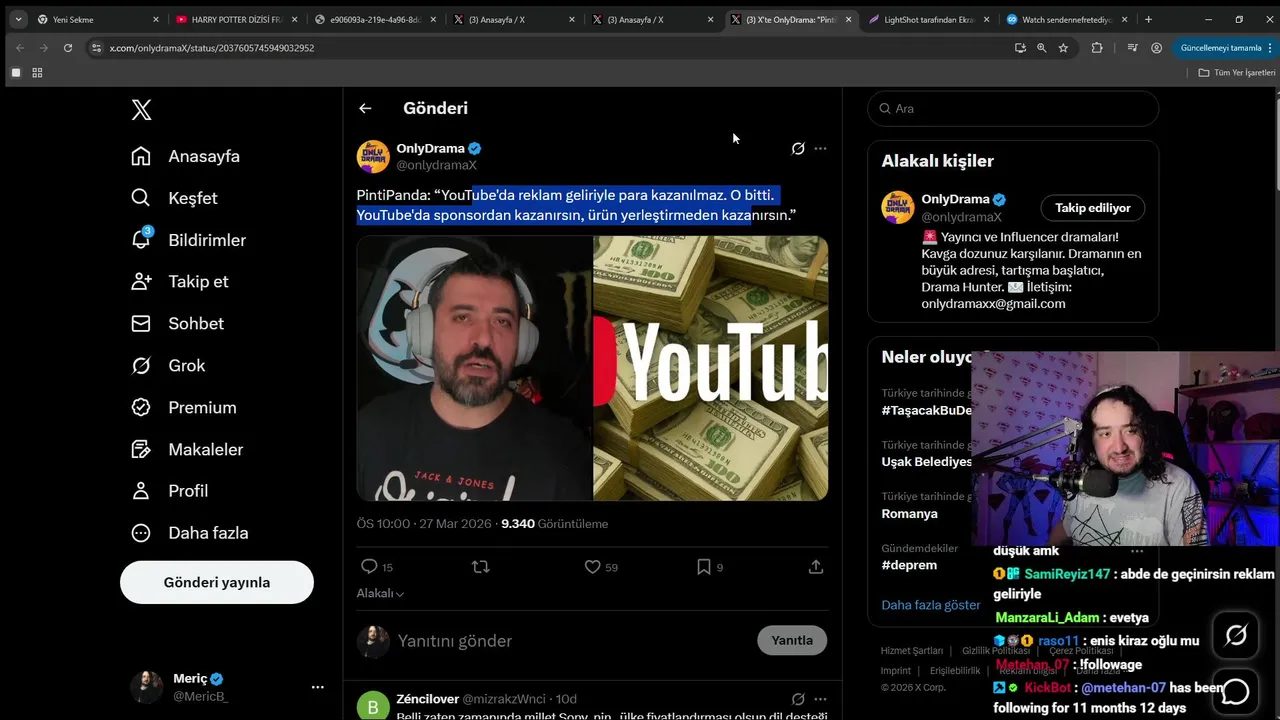Switch to HARRY POTTER DİZİSİ tab
This screenshot has height=720, width=1280.
[x=237, y=19]
